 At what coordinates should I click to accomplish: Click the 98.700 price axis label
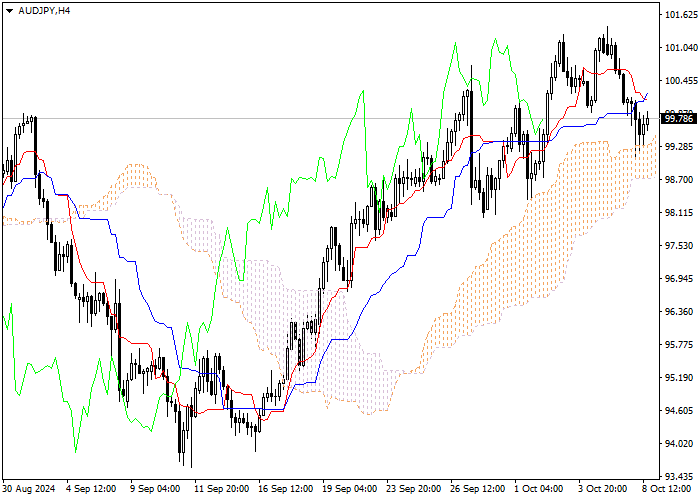[681, 179]
